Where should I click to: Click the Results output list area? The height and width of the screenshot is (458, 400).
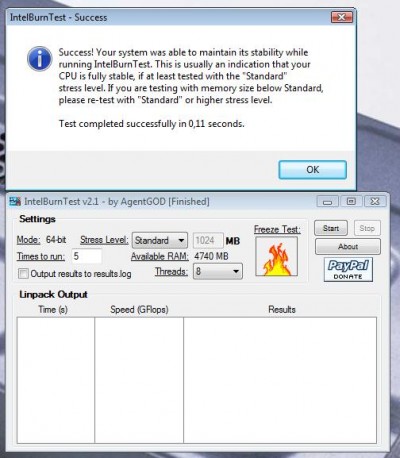pos(280,380)
